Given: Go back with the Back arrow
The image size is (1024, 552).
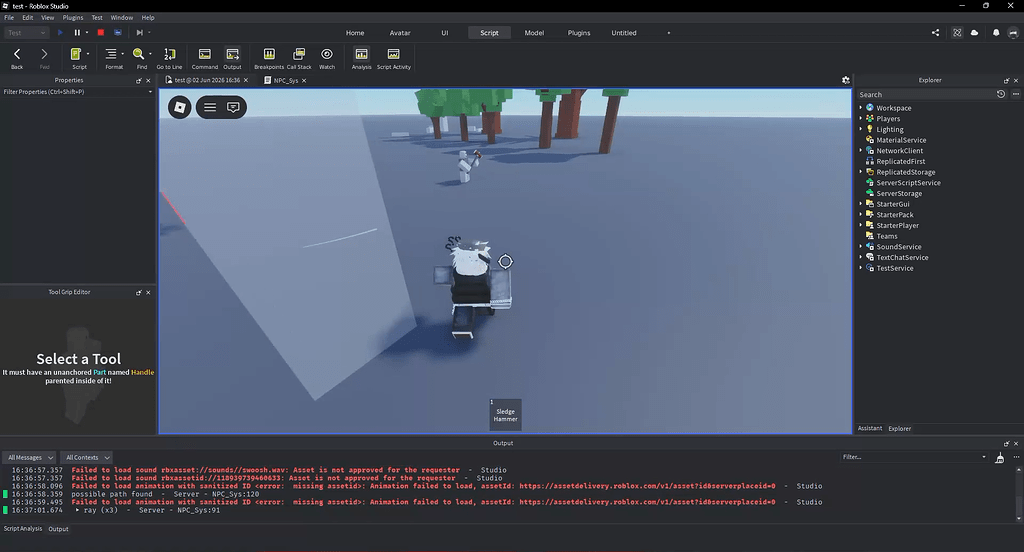Looking at the screenshot, I should tap(17, 57).
